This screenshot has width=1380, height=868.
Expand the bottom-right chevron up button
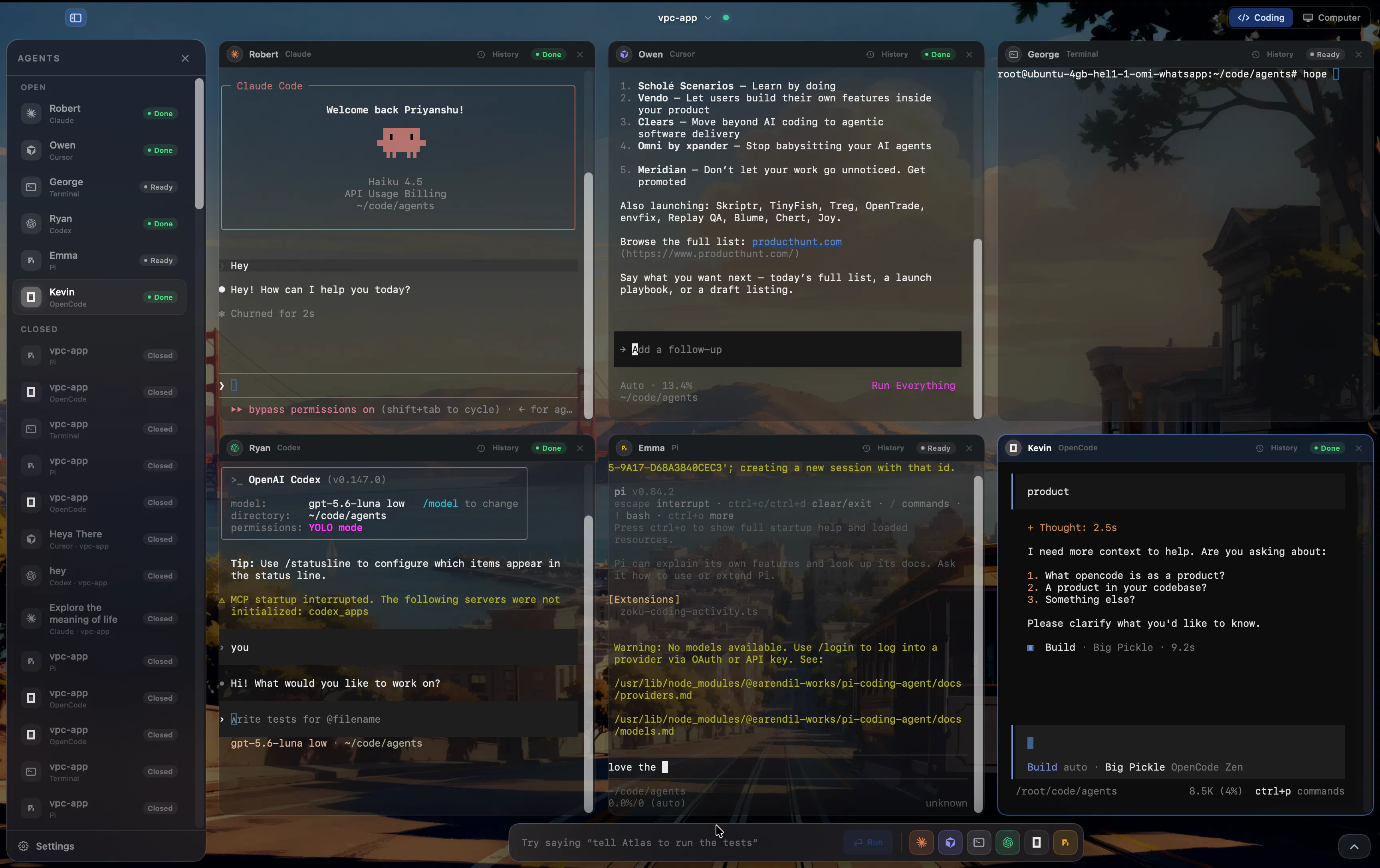(1354, 847)
